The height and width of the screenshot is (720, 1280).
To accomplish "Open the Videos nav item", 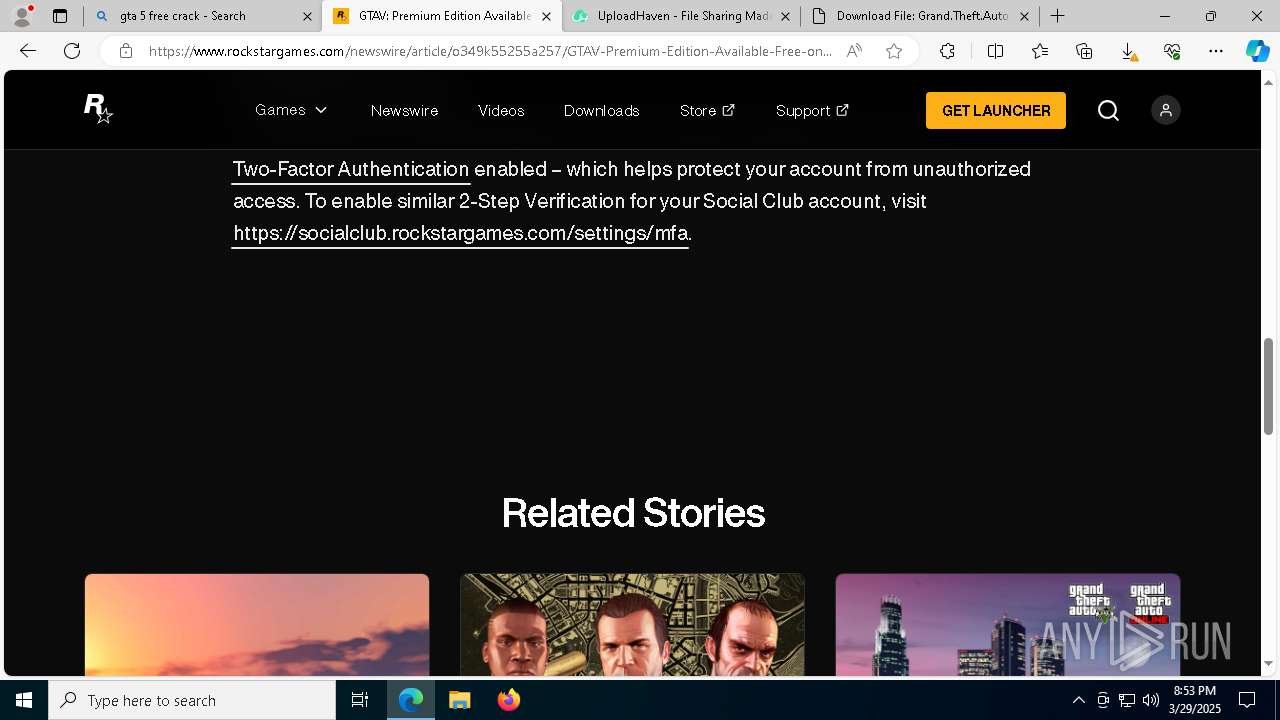I will [501, 111].
